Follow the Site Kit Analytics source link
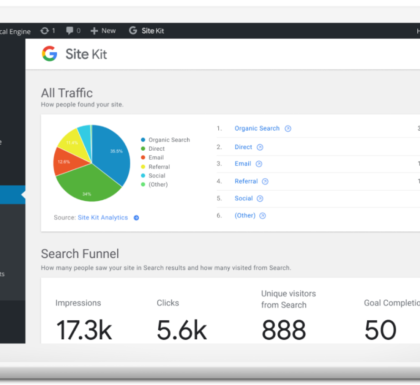 [103, 217]
